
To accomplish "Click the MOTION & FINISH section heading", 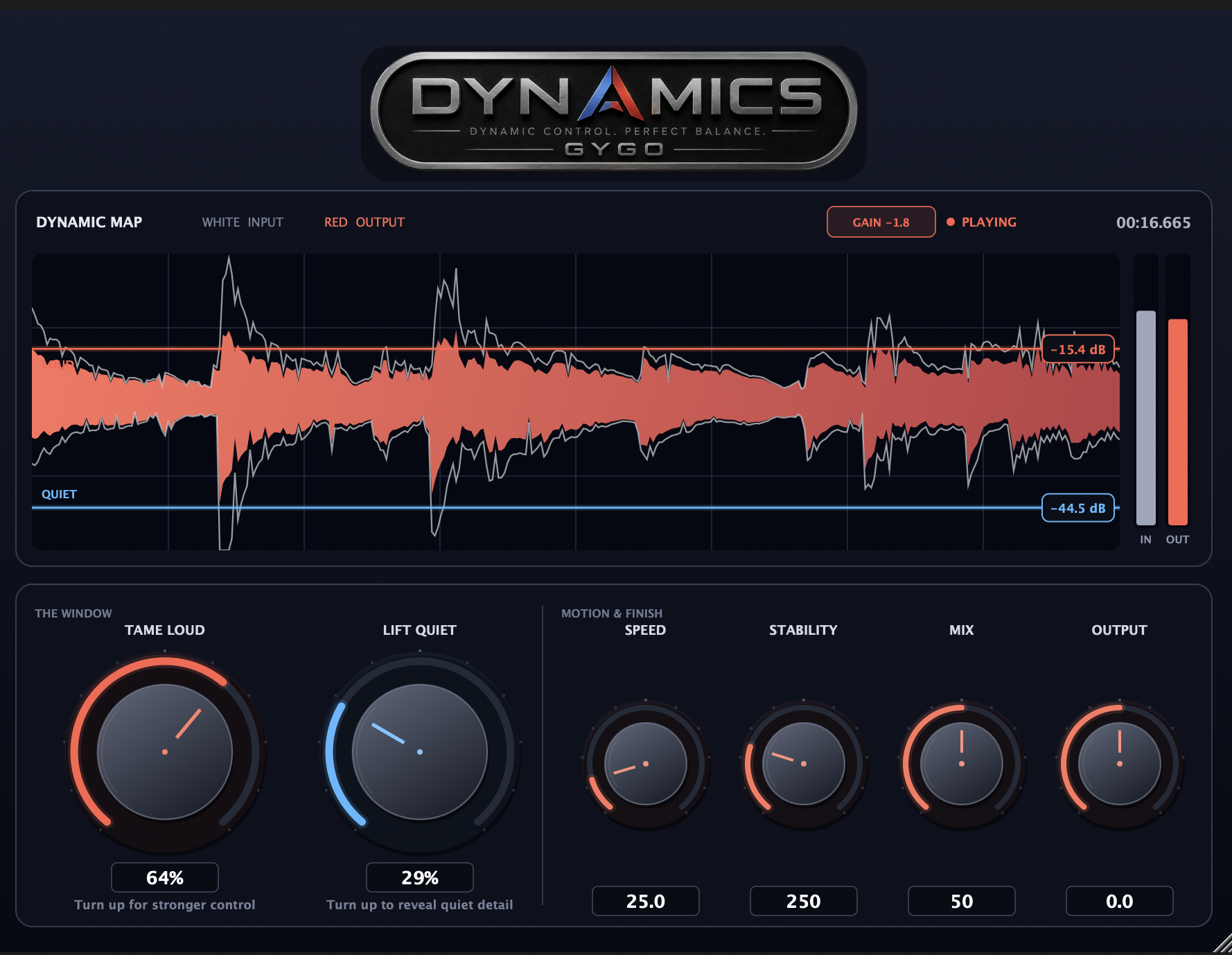I will coord(612,613).
